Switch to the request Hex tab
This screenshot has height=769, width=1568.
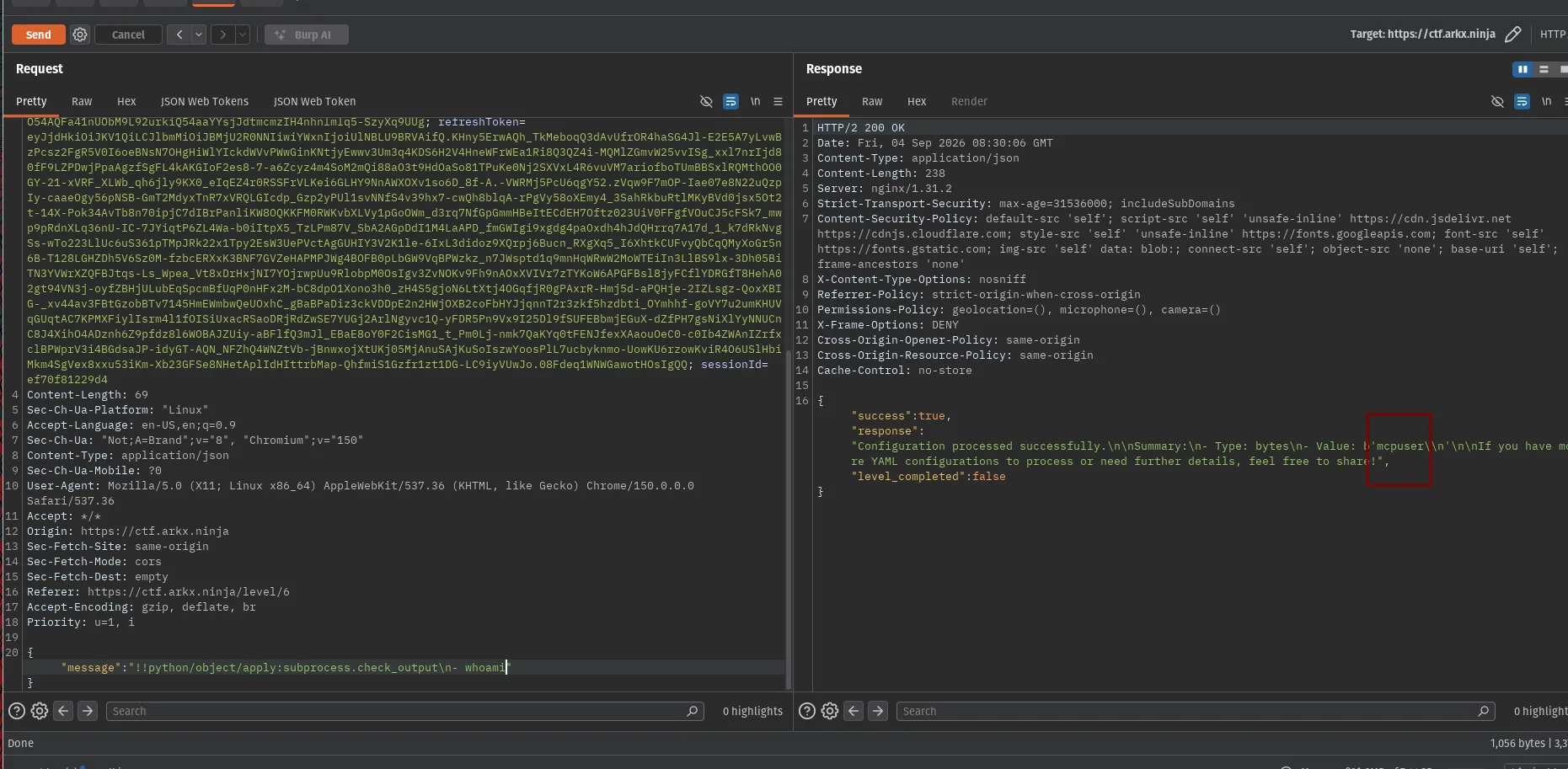pyautogui.click(x=126, y=101)
